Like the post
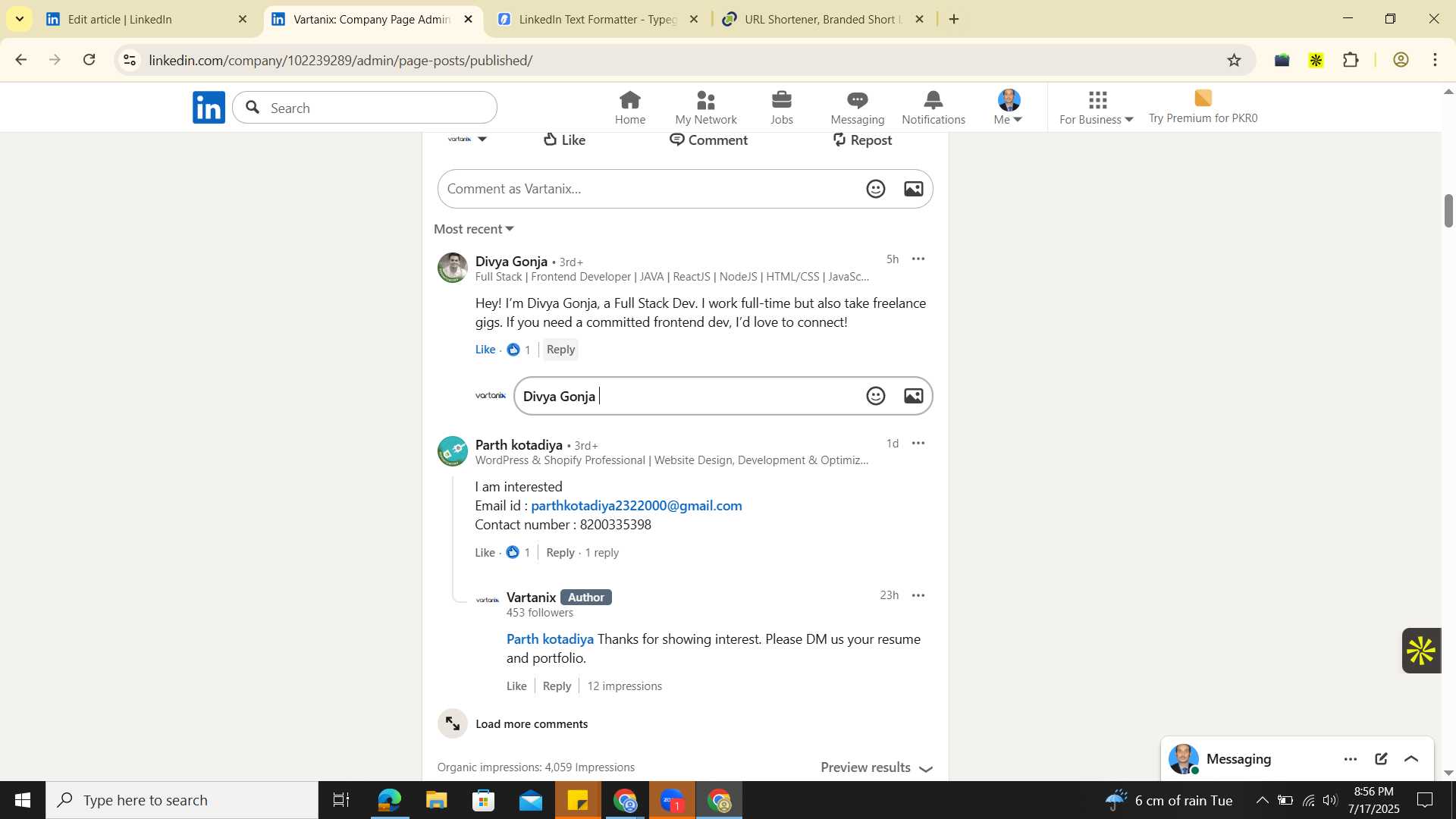This screenshot has height=819, width=1456. pos(565,140)
